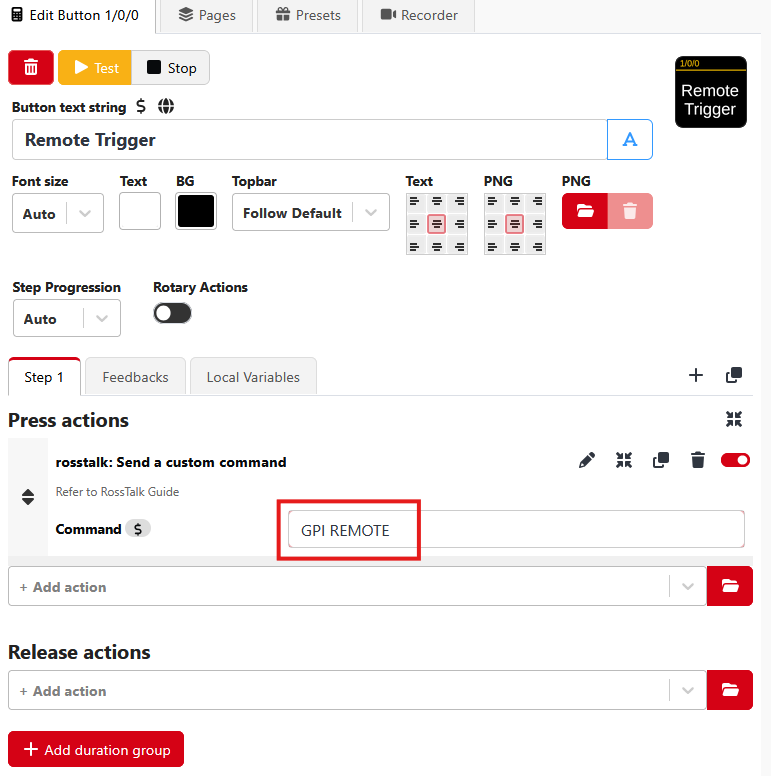This screenshot has height=776, width=771.
Task: Set Text alignment to top center
Action: click(x=436, y=201)
